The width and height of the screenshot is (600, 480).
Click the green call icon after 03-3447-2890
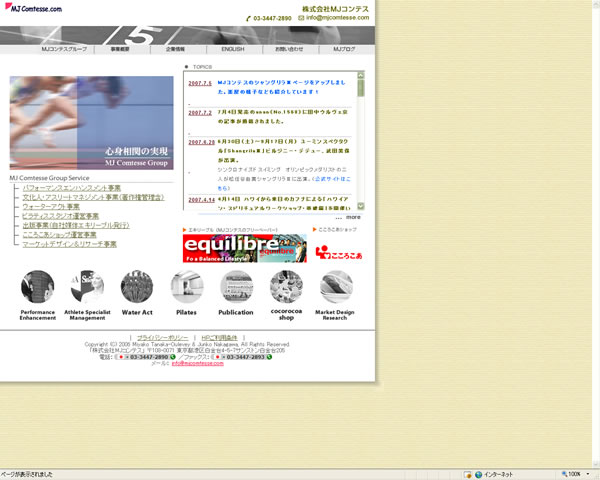pos(173,357)
